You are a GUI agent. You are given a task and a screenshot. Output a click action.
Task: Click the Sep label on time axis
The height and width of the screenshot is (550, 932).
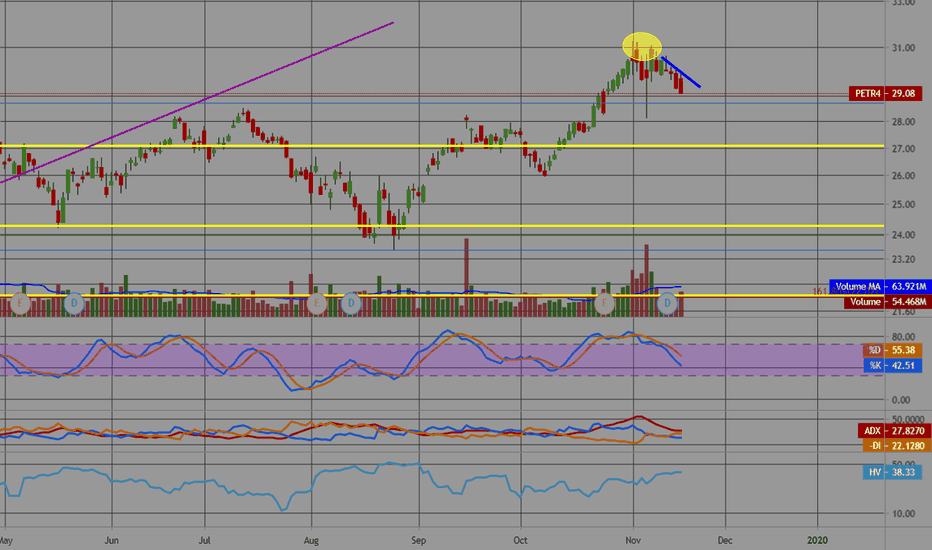[418, 540]
